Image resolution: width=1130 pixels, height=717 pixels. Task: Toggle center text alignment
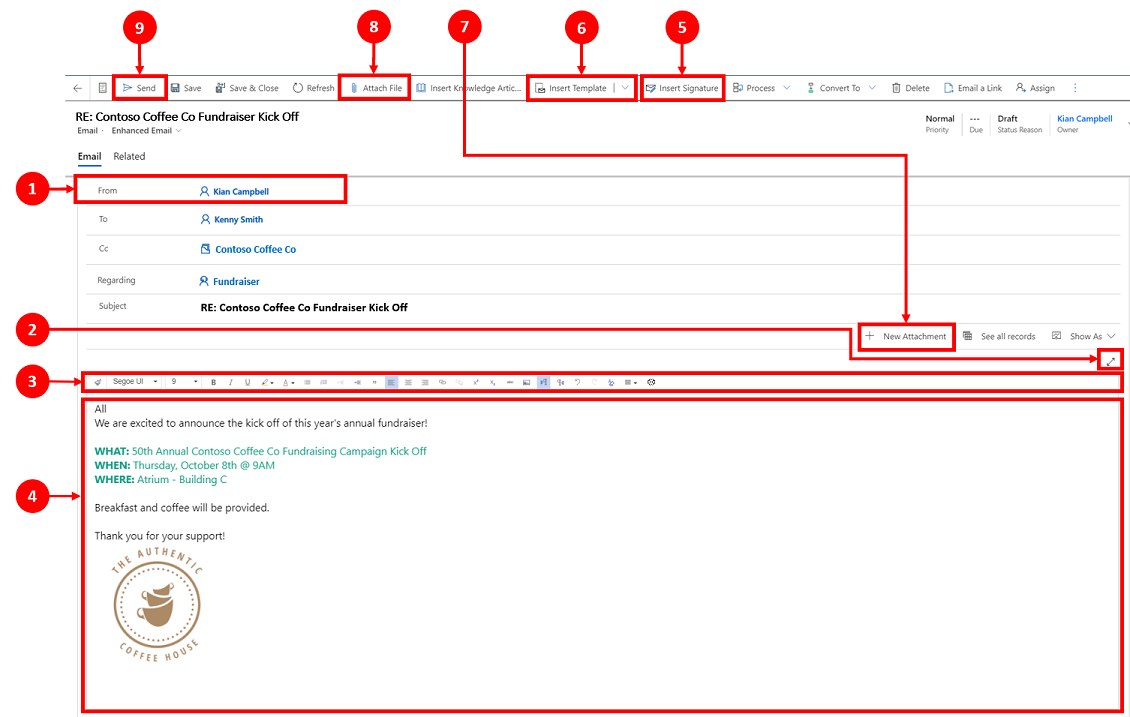(x=408, y=382)
